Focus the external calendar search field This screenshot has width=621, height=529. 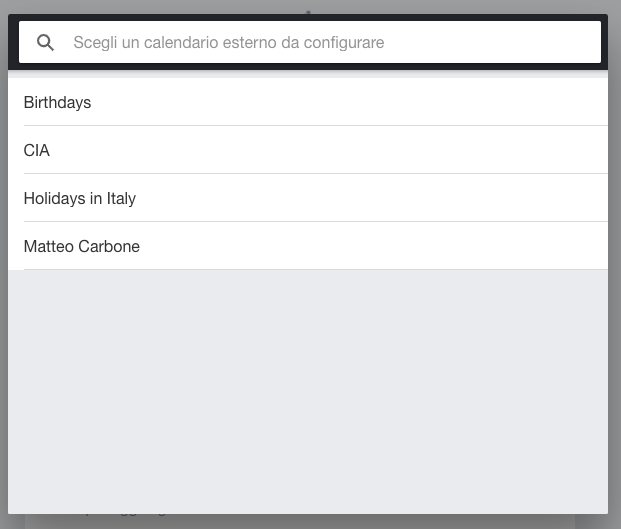point(330,43)
